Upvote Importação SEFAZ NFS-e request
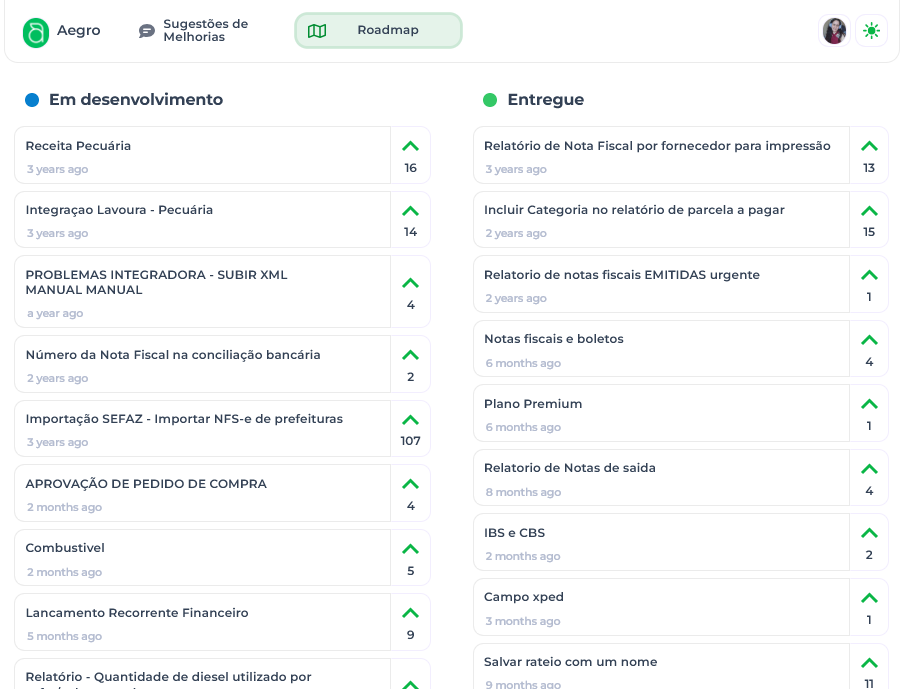Screen dimensions: 901x689 pos(410,420)
